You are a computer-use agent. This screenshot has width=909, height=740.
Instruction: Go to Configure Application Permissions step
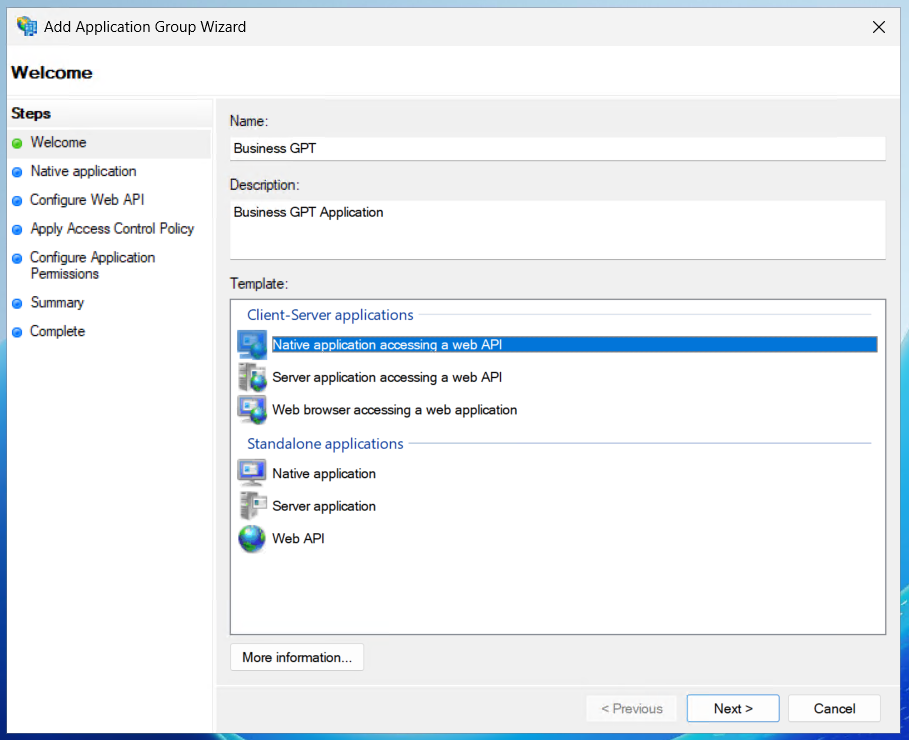93,265
